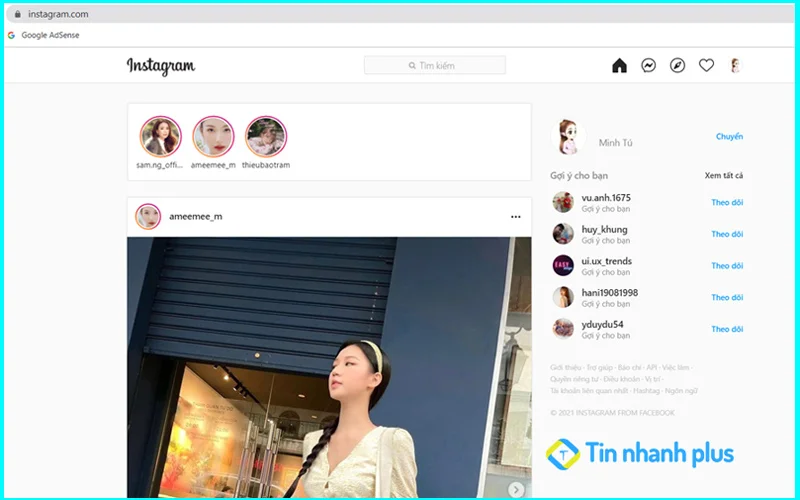Open ameemee_m username in the post header
The height and width of the screenshot is (500, 800).
[196, 216]
